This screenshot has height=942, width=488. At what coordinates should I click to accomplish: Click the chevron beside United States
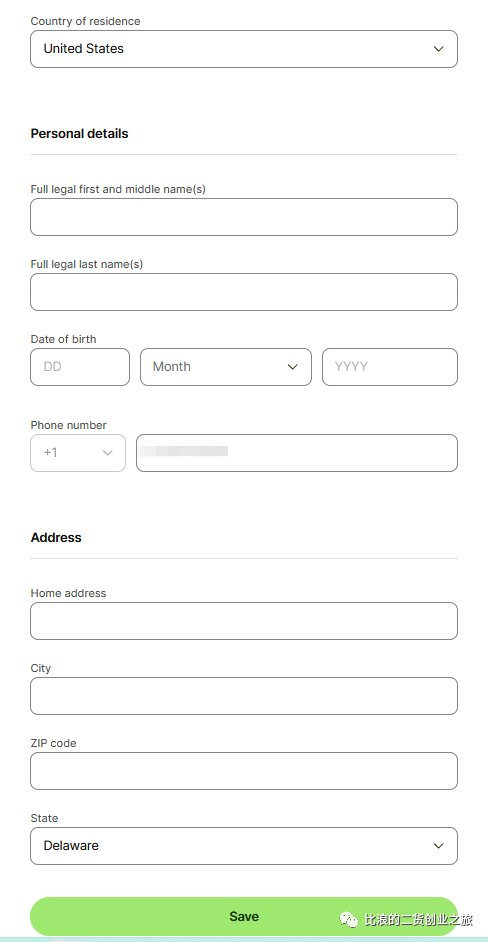click(x=439, y=49)
